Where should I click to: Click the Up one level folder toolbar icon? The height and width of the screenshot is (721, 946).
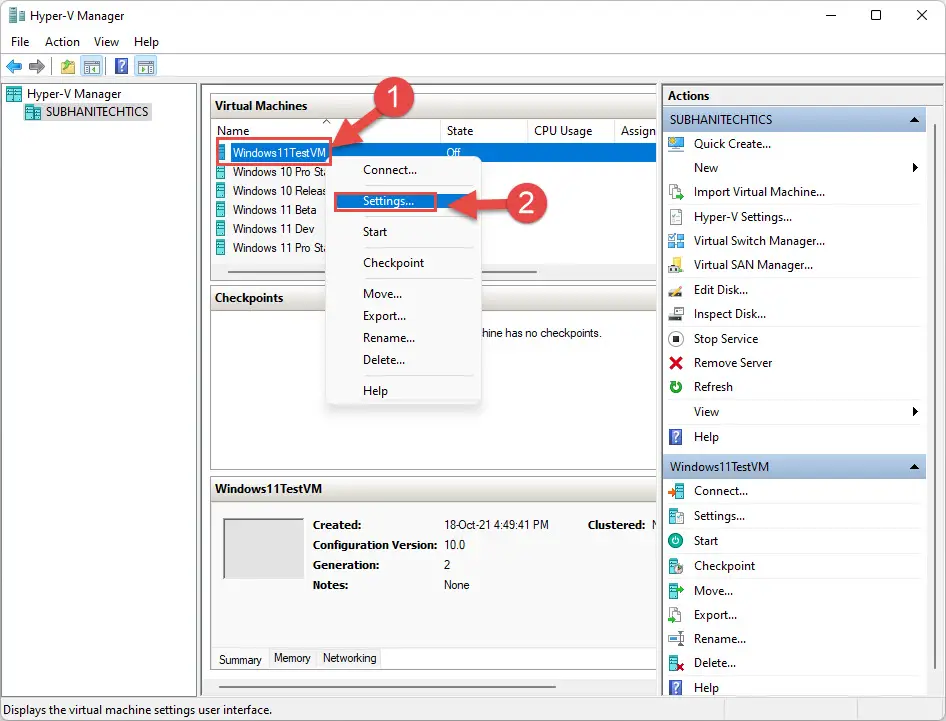[x=68, y=66]
